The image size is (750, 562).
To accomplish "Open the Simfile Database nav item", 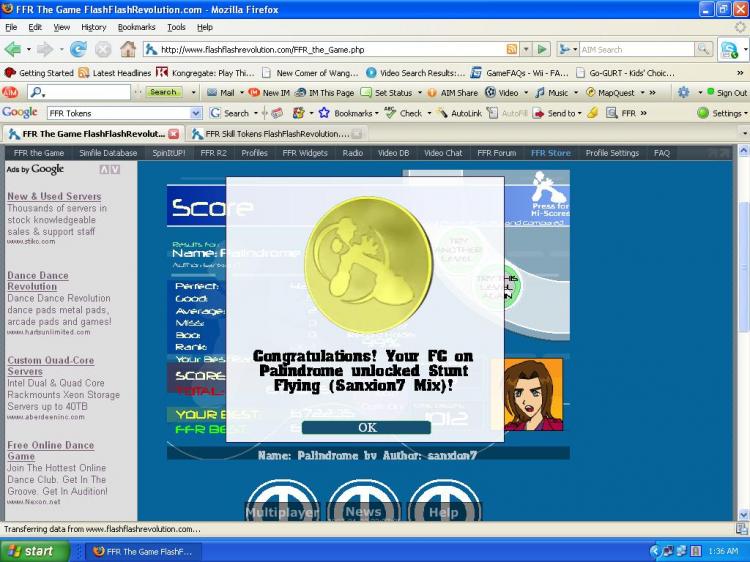I will click(108, 153).
